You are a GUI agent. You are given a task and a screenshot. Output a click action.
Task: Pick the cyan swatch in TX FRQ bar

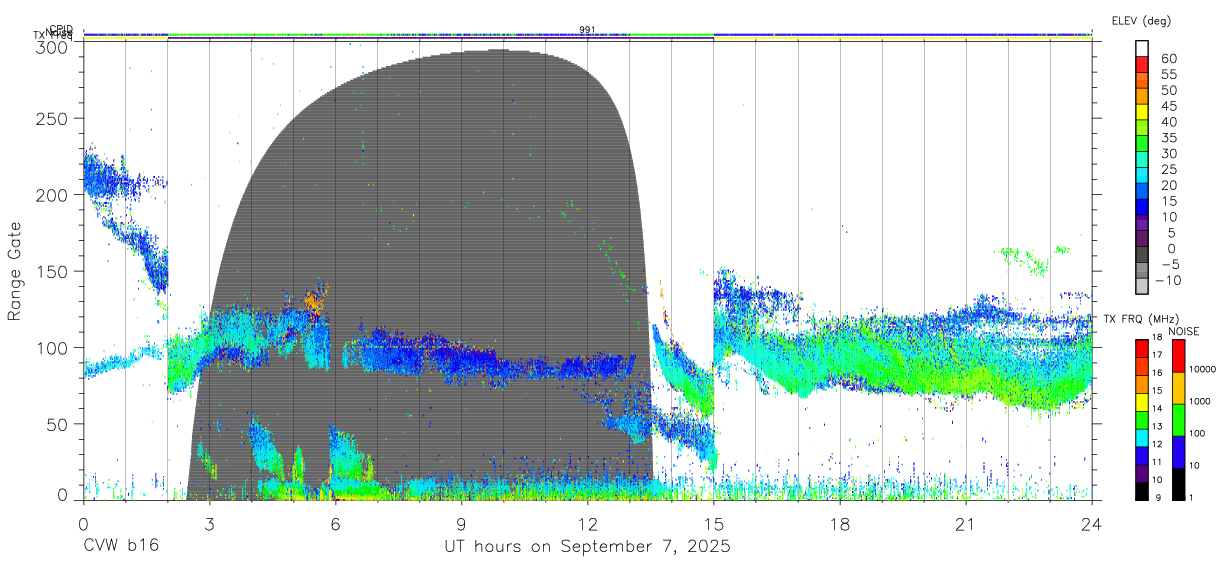pyautogui.click(x=1142, y=438)
